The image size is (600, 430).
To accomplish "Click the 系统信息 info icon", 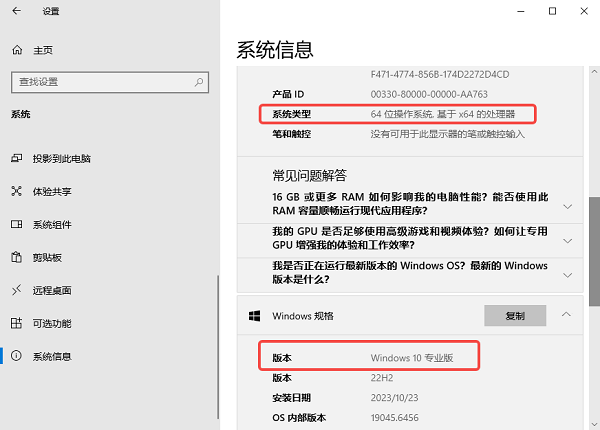I will pyautogui.click(x=16, y=356).
